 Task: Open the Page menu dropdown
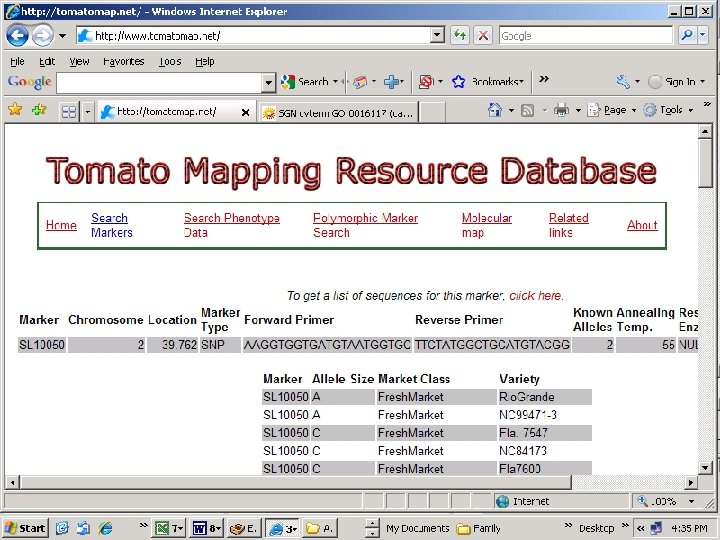pyautogui.click(x=615, y=110)
